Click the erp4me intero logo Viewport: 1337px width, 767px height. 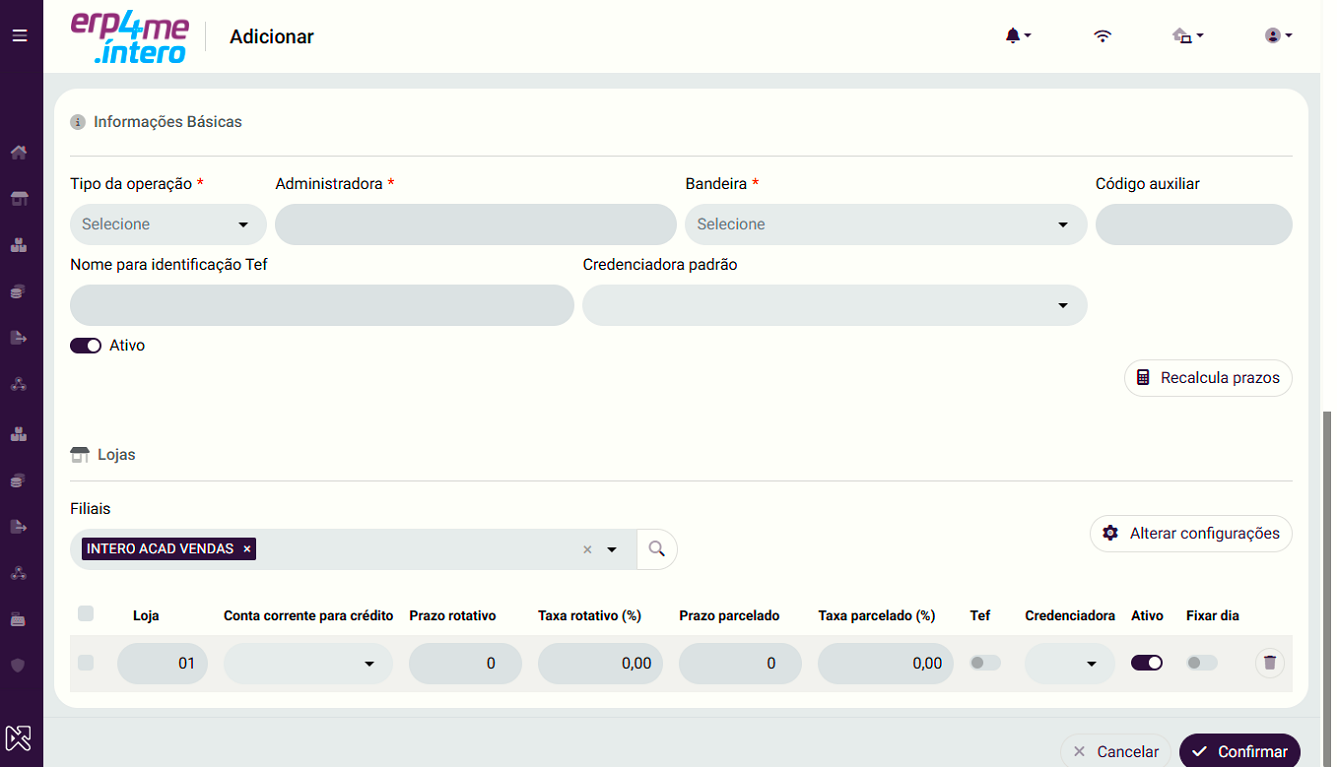tap(129, 37)
